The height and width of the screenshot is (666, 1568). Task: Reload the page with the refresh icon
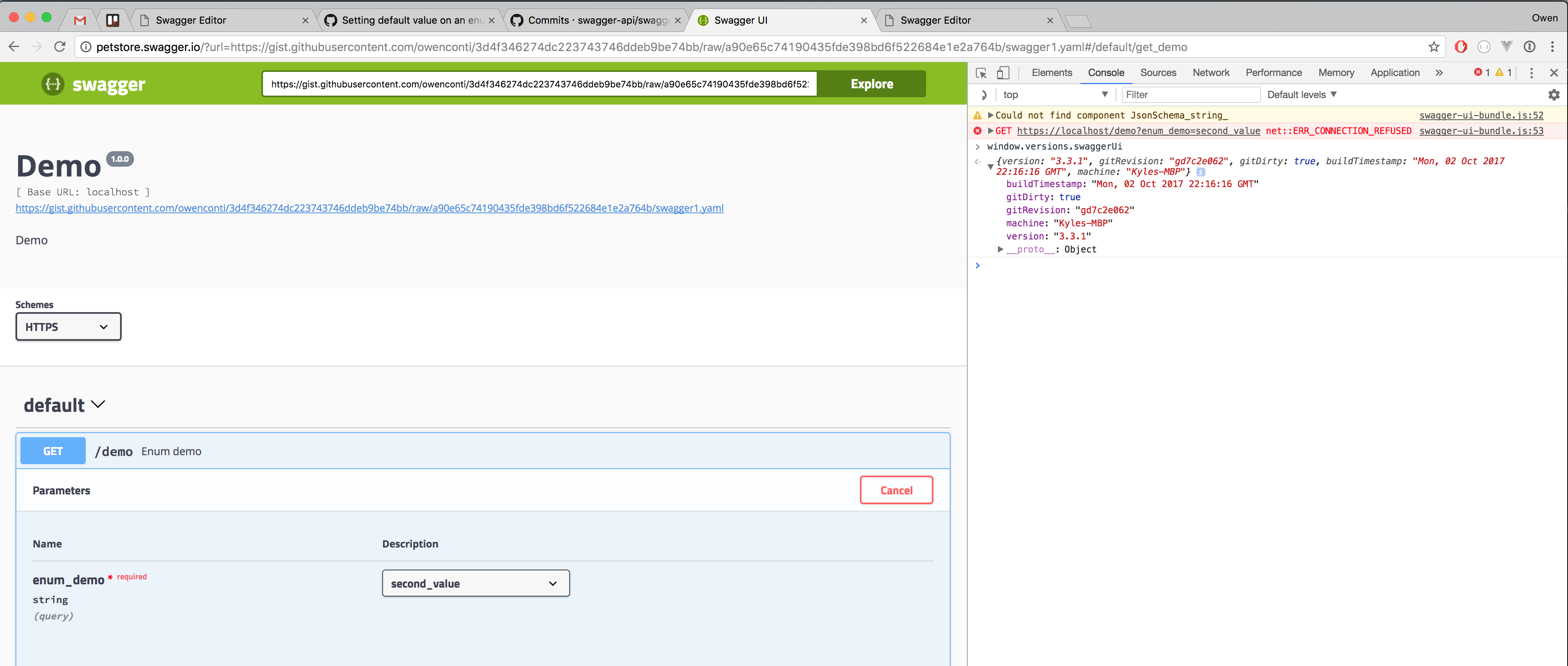[60, 47]
